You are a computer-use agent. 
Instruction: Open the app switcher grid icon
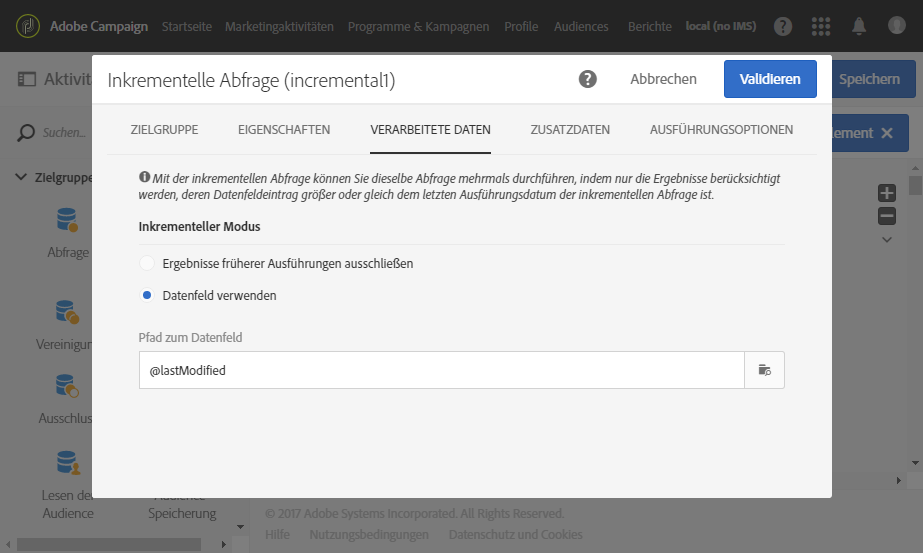pyautogui.click(x=821, y=26)
